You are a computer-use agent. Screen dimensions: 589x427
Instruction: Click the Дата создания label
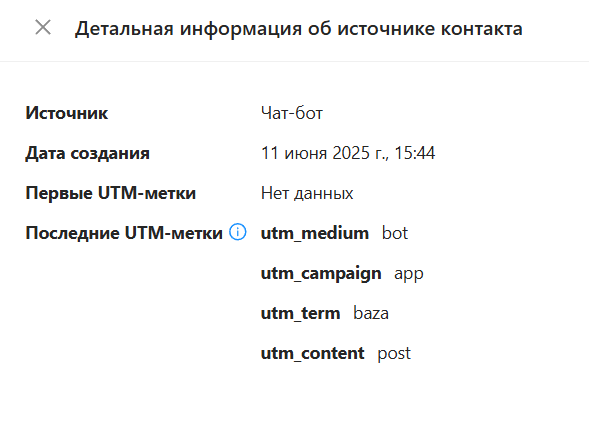pos(87,153)
